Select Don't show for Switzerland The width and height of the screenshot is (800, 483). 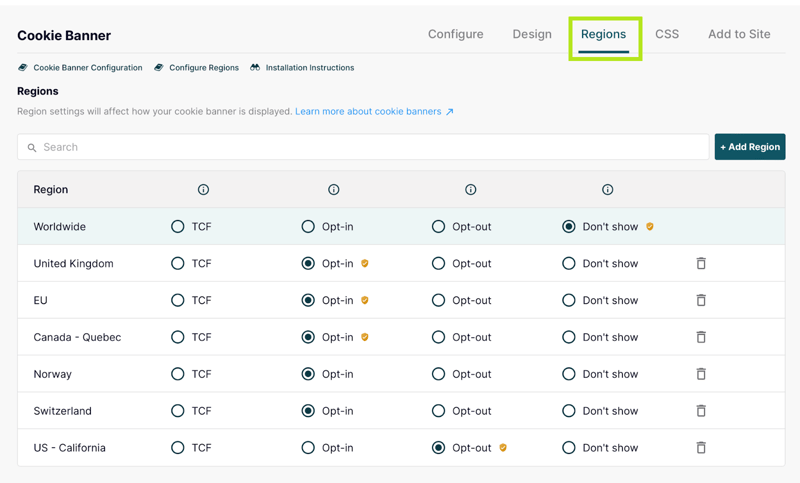(x=569, y=411)
